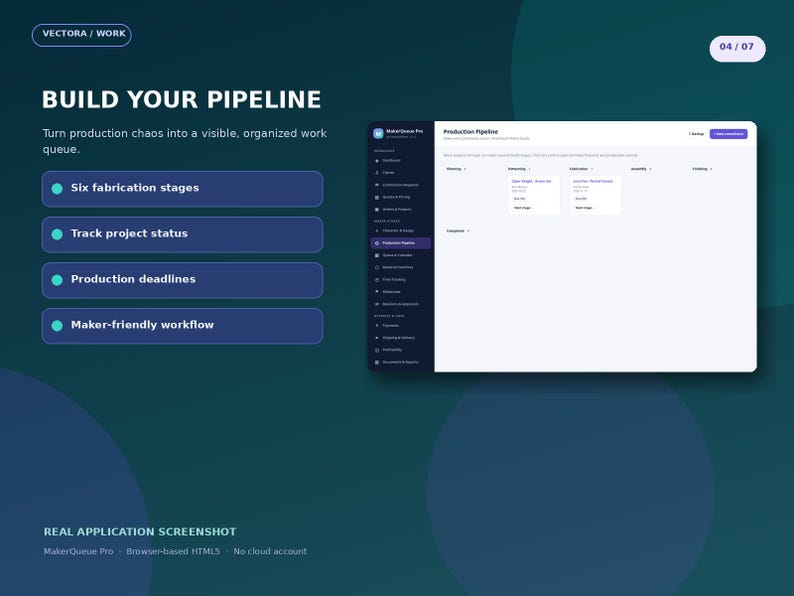Click the Commission Requests sidebar icon

[377, 185]
